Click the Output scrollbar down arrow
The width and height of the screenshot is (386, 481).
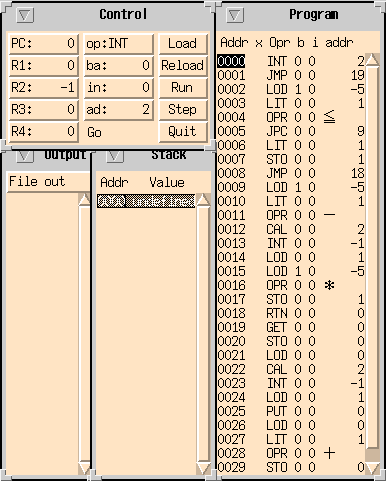(84, 467)
